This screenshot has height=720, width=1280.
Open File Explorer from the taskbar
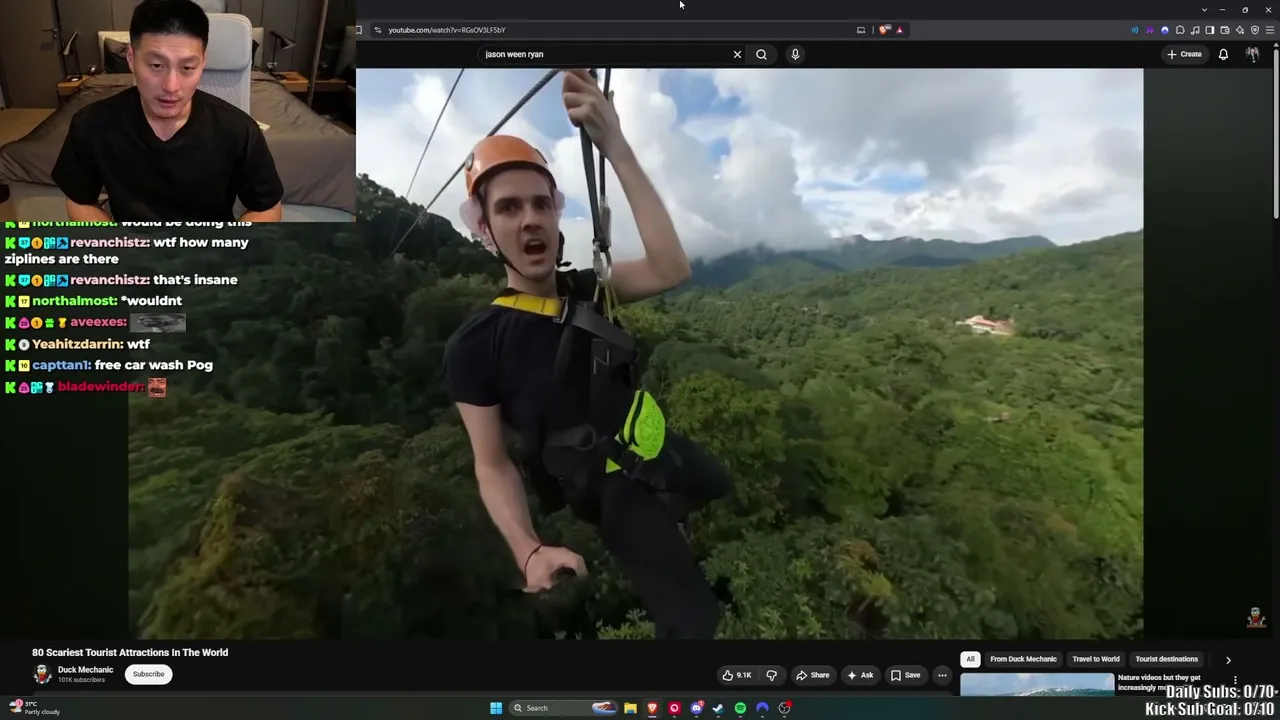point(630,708)
